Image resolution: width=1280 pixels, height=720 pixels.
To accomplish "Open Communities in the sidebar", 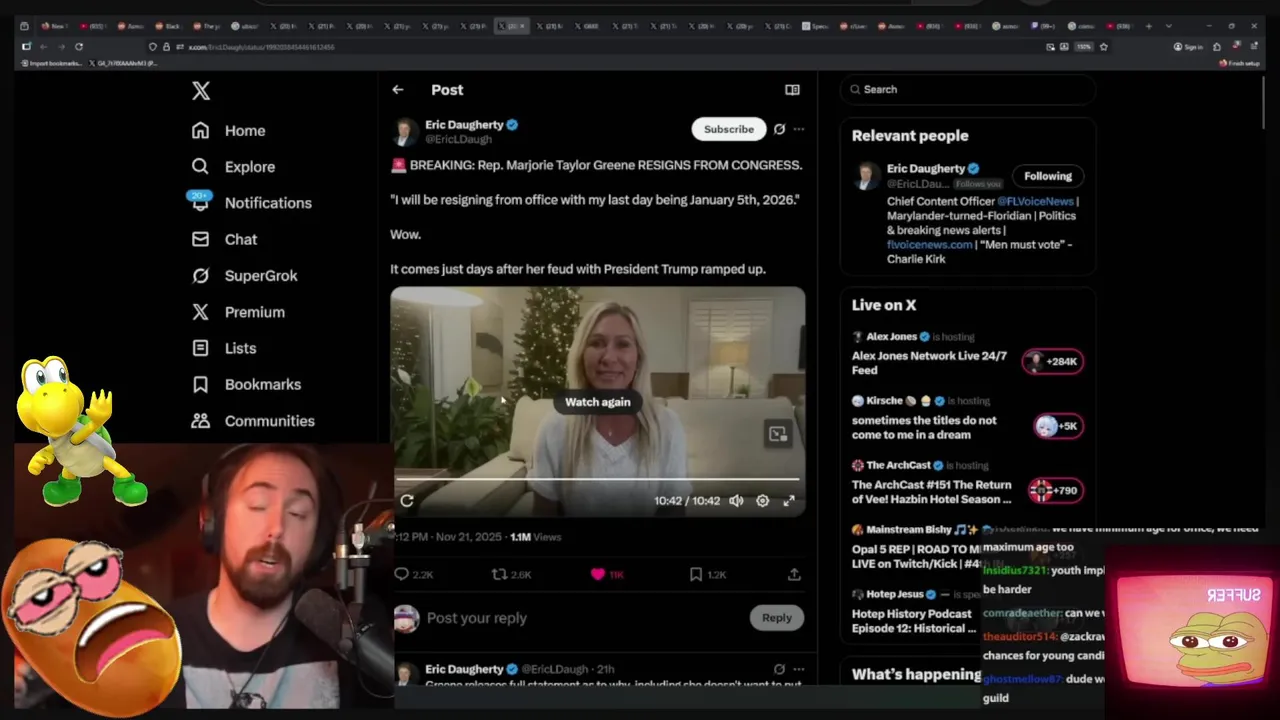I will pyautogui.click(x=253, y=421).
